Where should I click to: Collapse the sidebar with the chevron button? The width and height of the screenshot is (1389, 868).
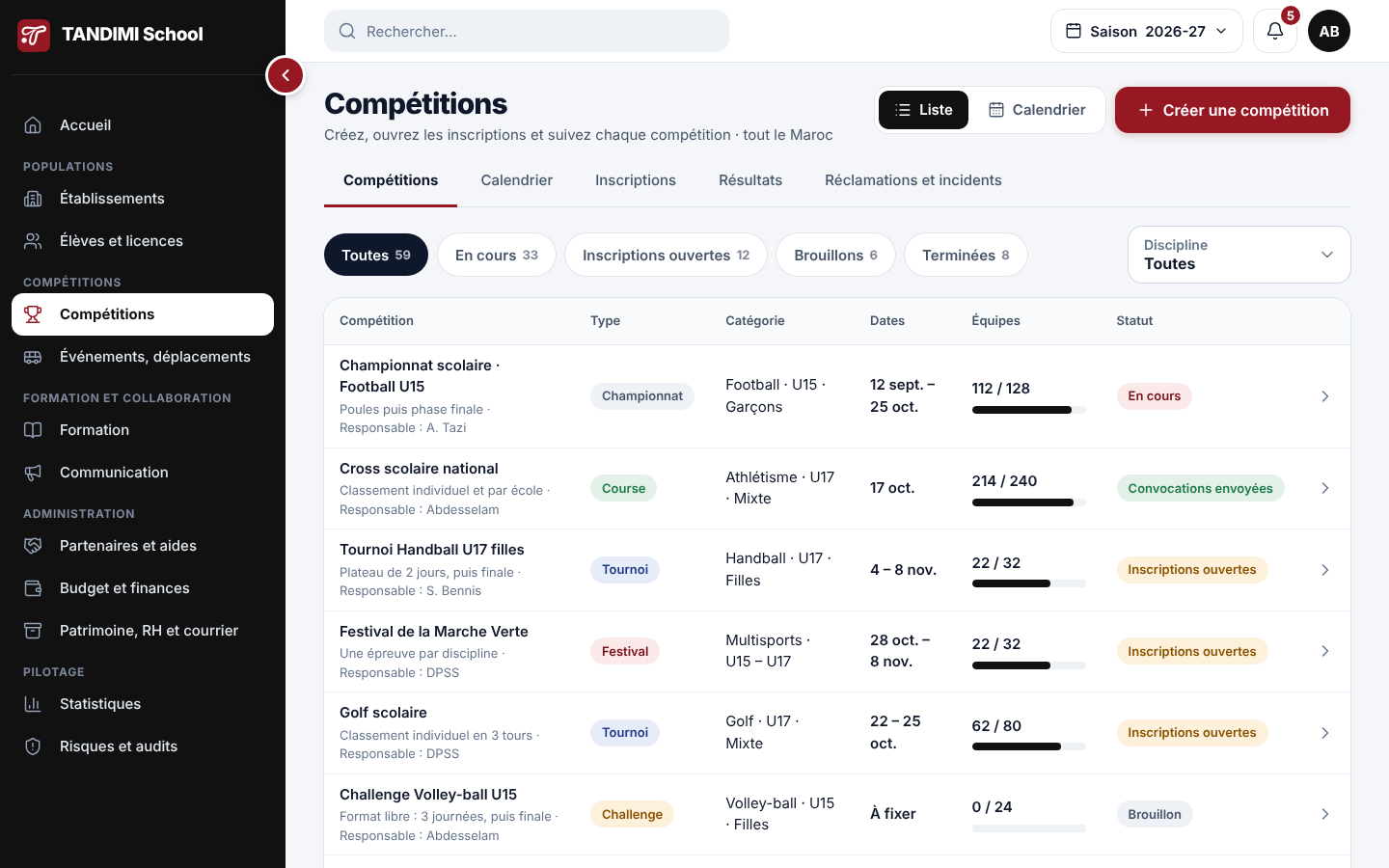coord(286,75)
